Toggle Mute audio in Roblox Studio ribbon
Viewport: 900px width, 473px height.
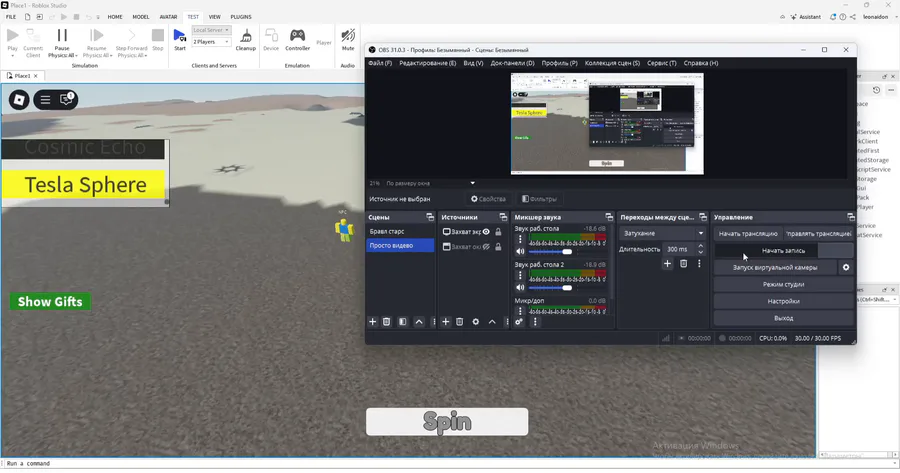[348, 38]
